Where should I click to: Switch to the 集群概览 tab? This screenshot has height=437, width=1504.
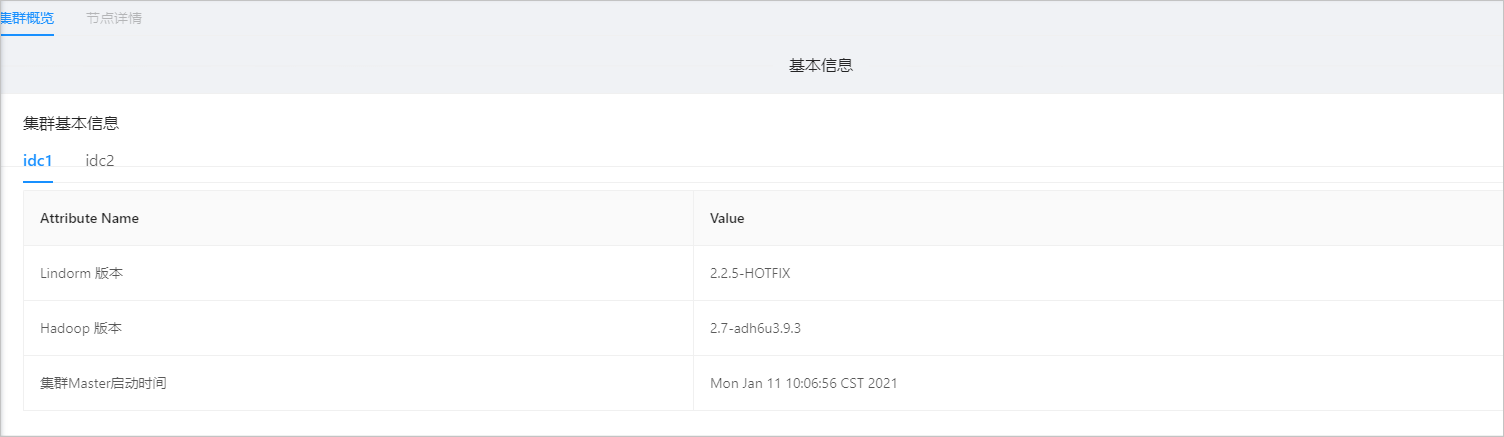[27, 18]
